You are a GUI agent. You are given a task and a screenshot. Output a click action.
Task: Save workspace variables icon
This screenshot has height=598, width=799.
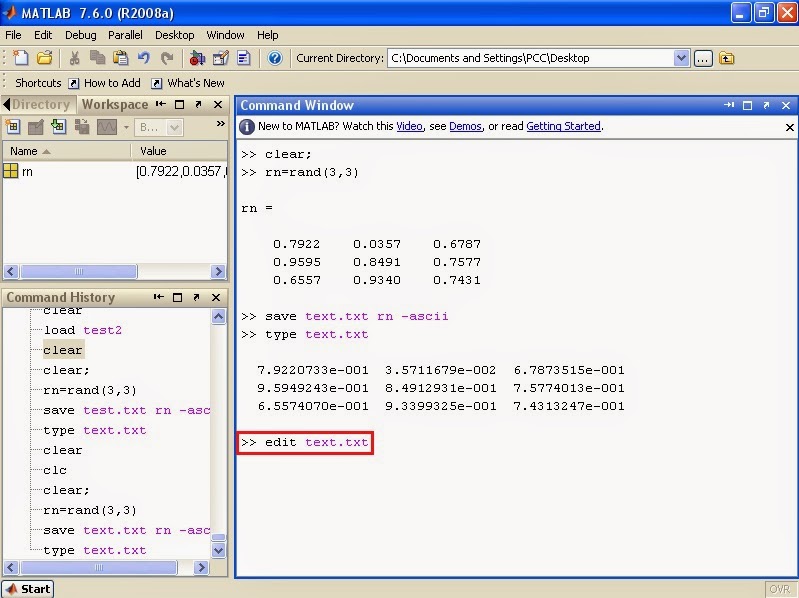coord(82,126)
